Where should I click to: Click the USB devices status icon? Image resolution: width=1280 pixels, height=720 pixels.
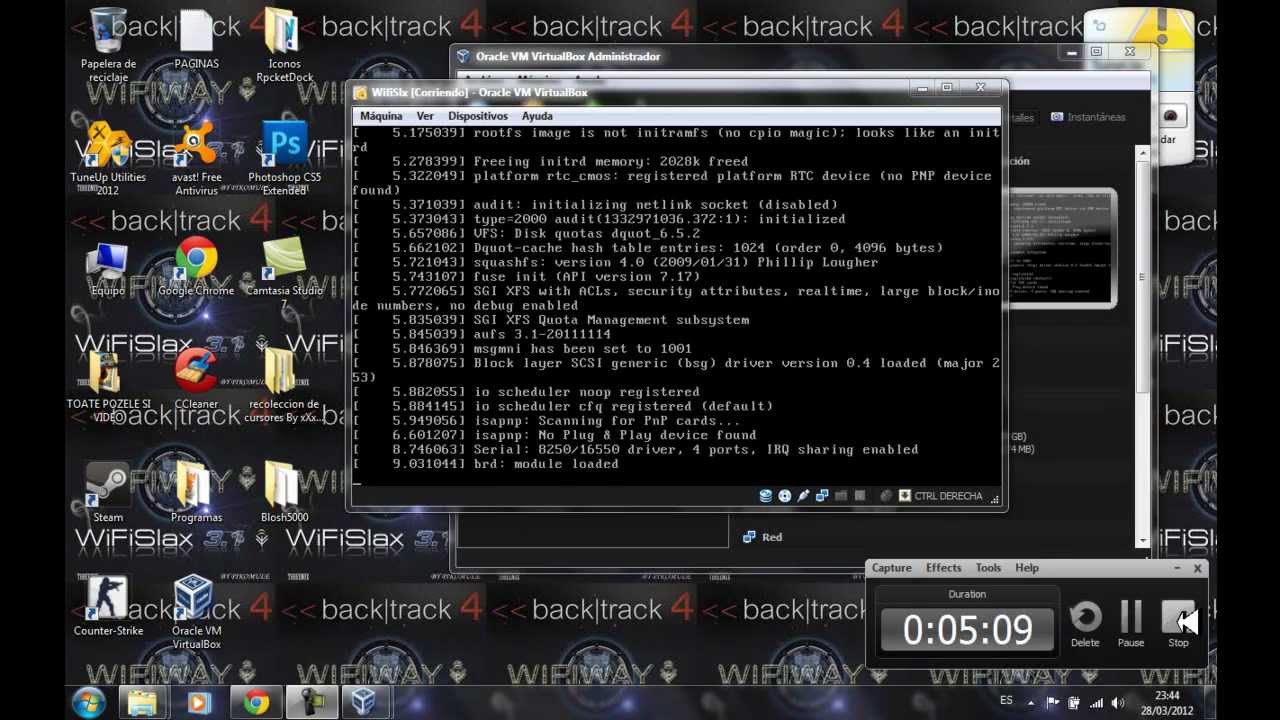tap(803, 496)
